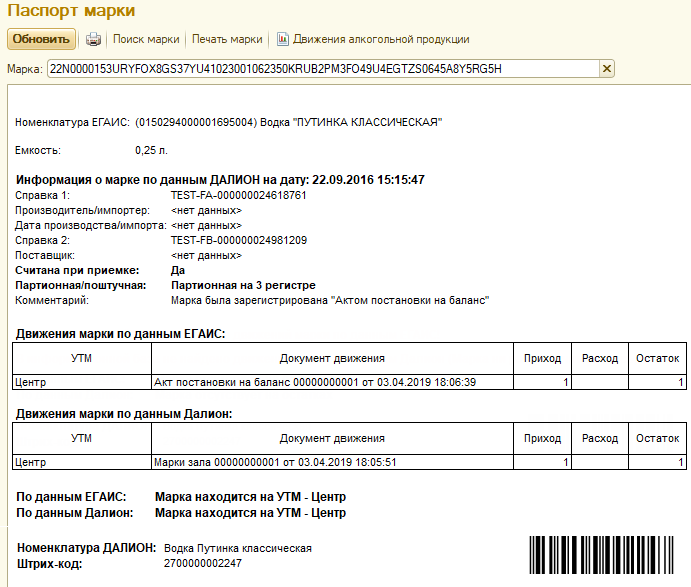Click По данным Далион status Марка находится на УТМ - Центр
691x587 pixels.
click(x=250, y=513)
